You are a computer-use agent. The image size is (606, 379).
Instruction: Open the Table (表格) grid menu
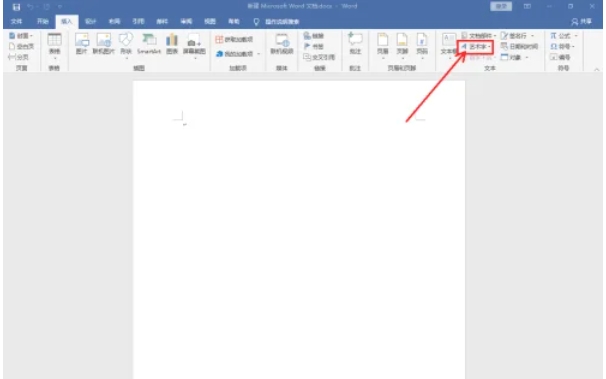coord(54,46)
